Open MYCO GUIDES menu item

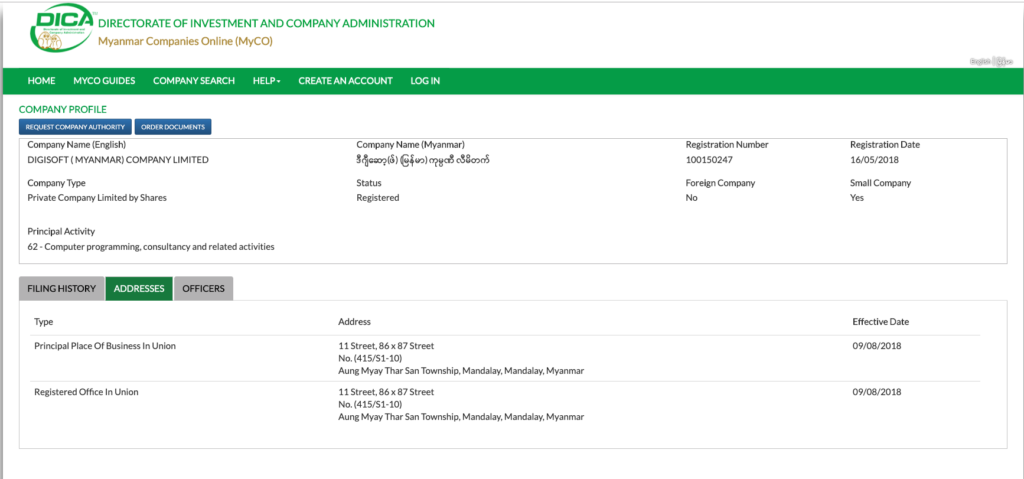pos(104,81)
